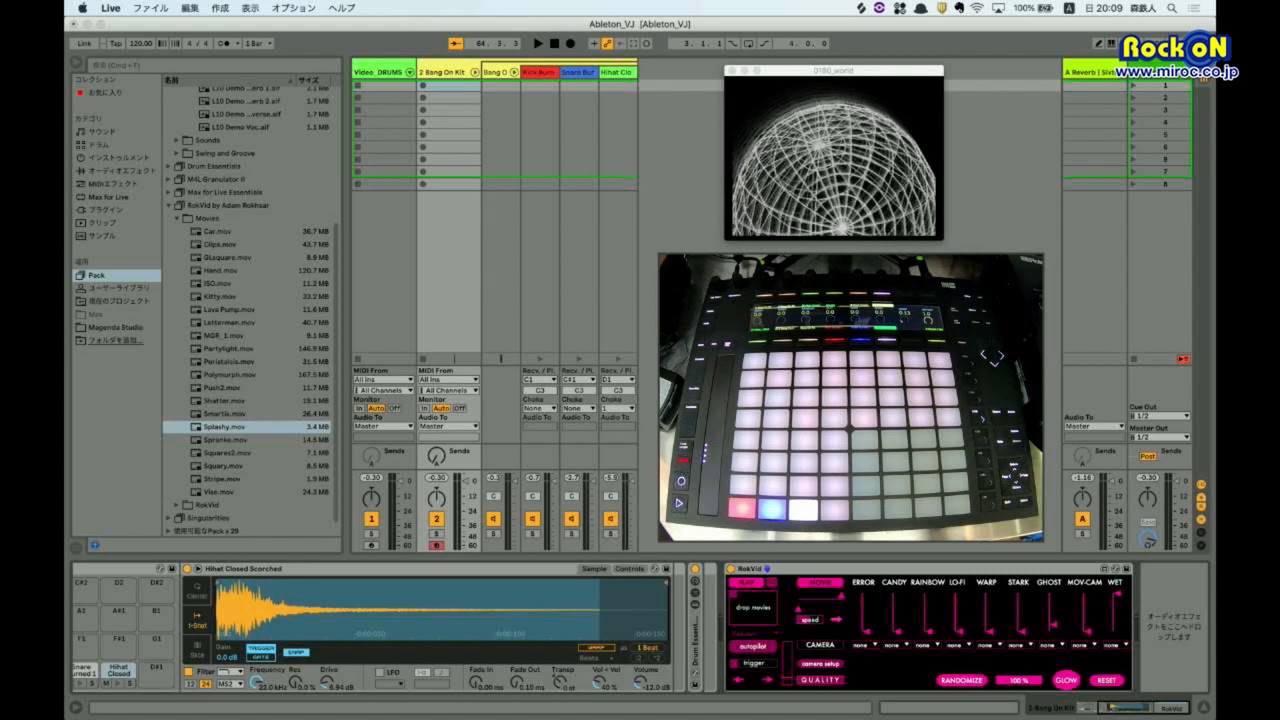Toggle the metronome button beside 4/4

(x=223, y=43)
